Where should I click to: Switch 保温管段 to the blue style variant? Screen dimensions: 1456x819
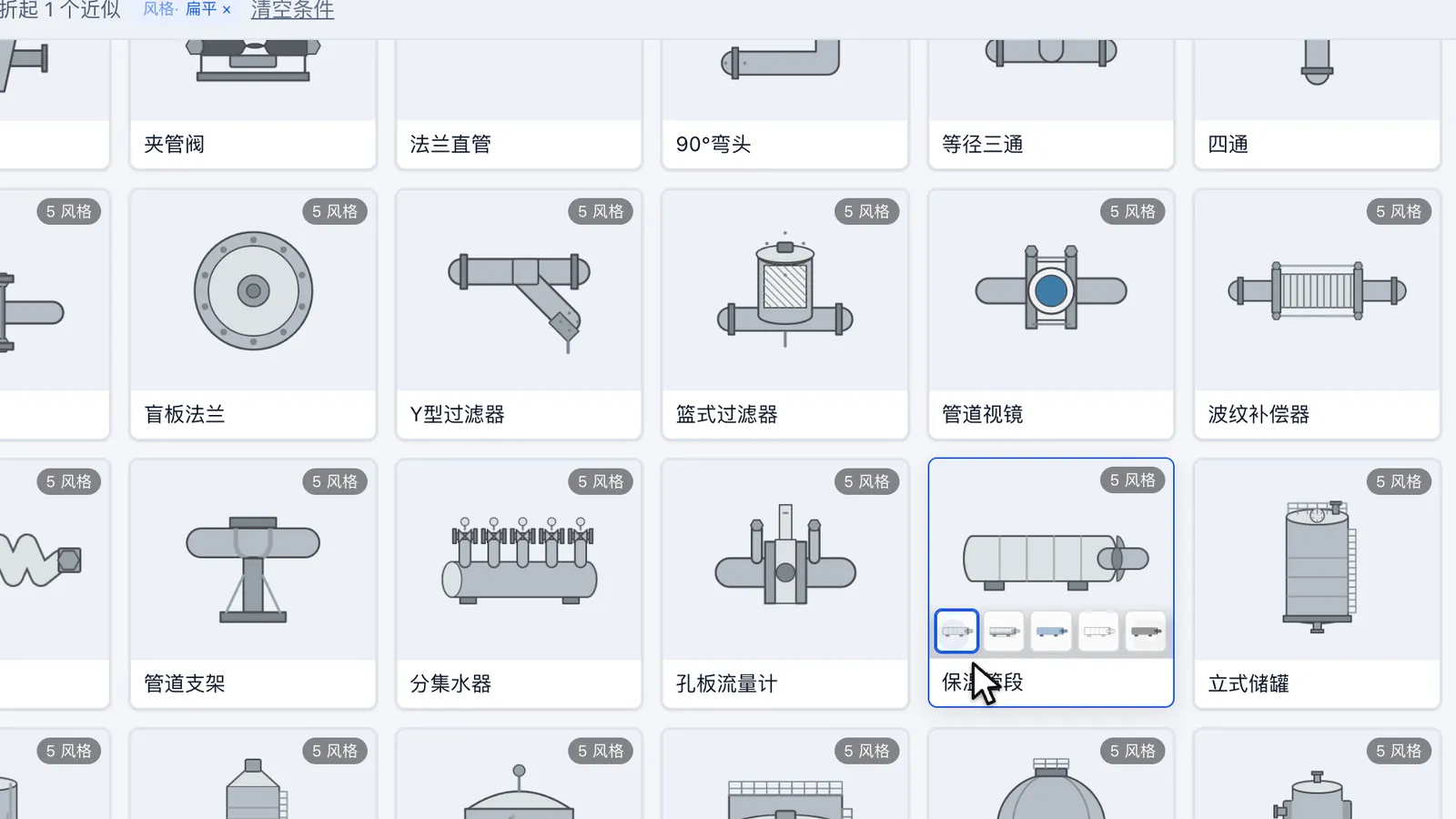(1051, 632)
